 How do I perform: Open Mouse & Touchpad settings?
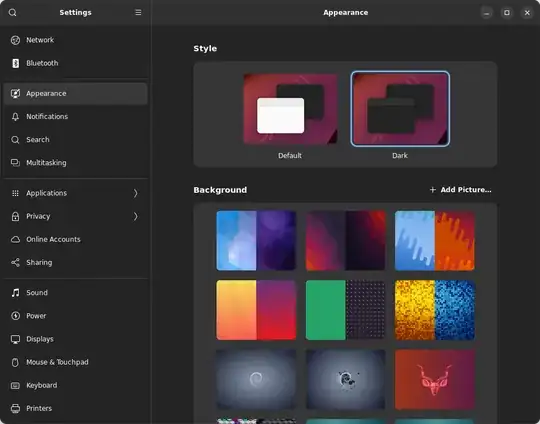[x=75, y=362]
